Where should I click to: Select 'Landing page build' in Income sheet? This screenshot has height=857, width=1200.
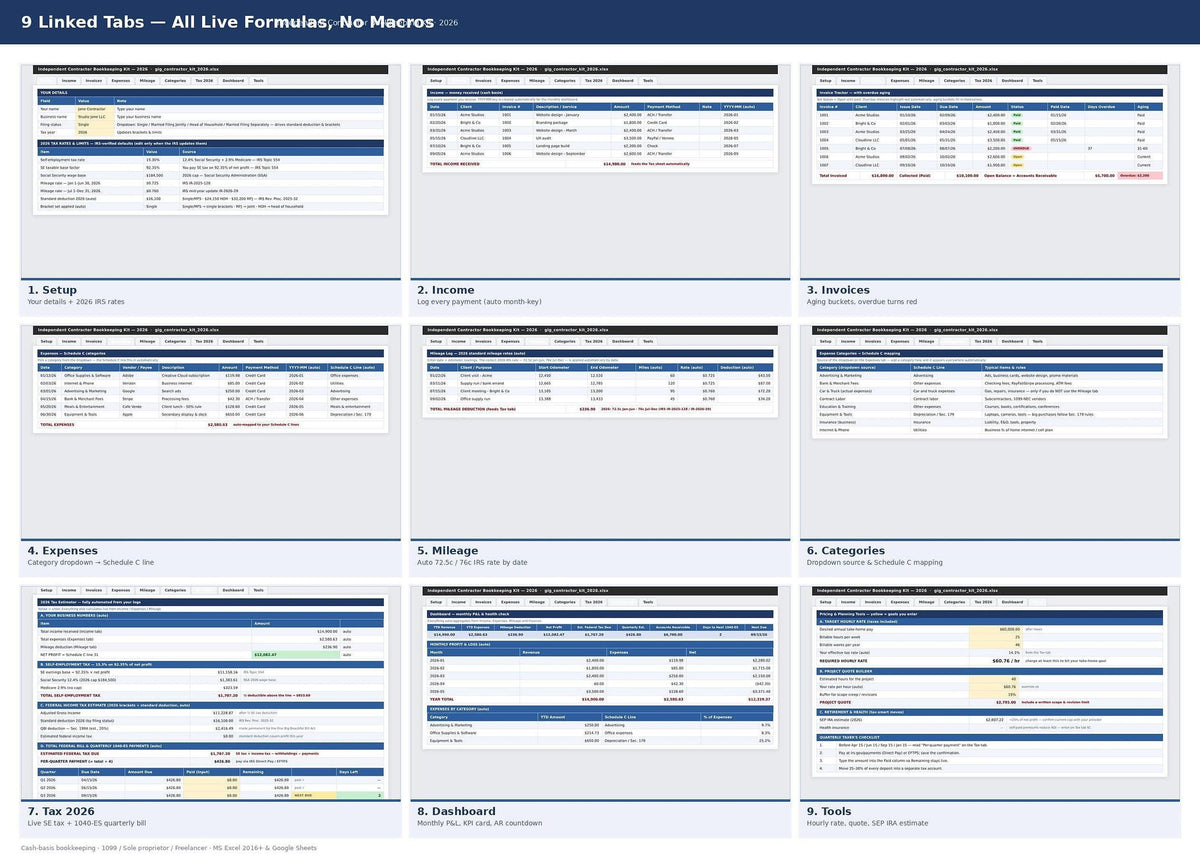(x=553, y=146)
